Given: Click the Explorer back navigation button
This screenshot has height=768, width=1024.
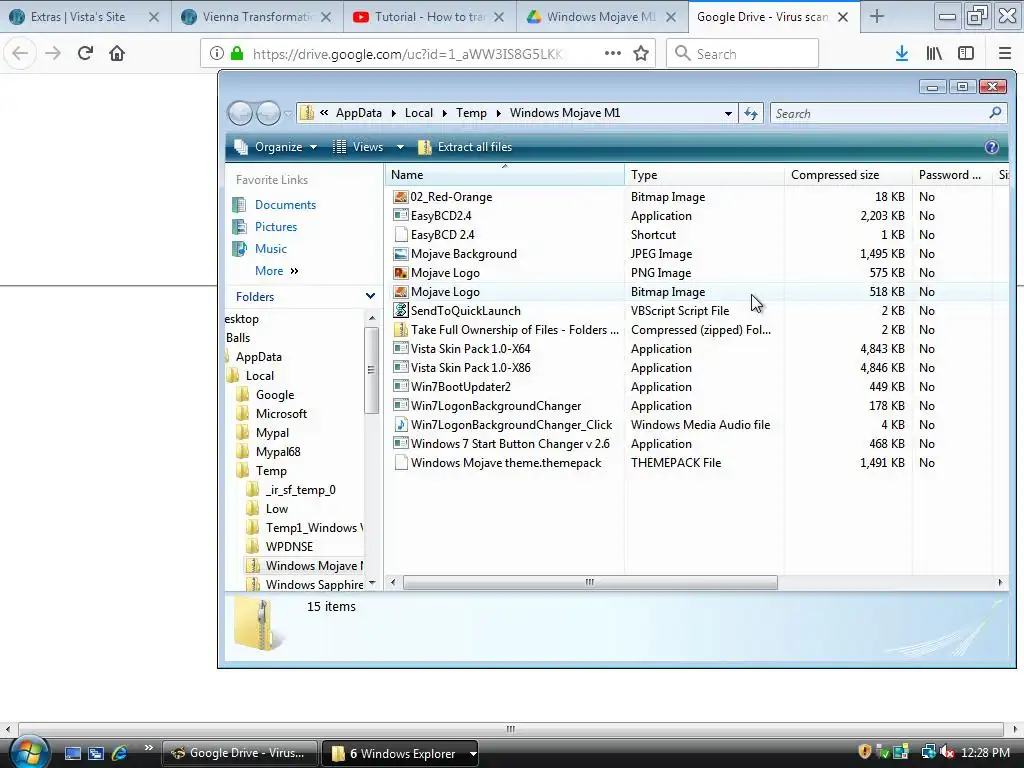Looking at the screenshot, I should [240, 114].
